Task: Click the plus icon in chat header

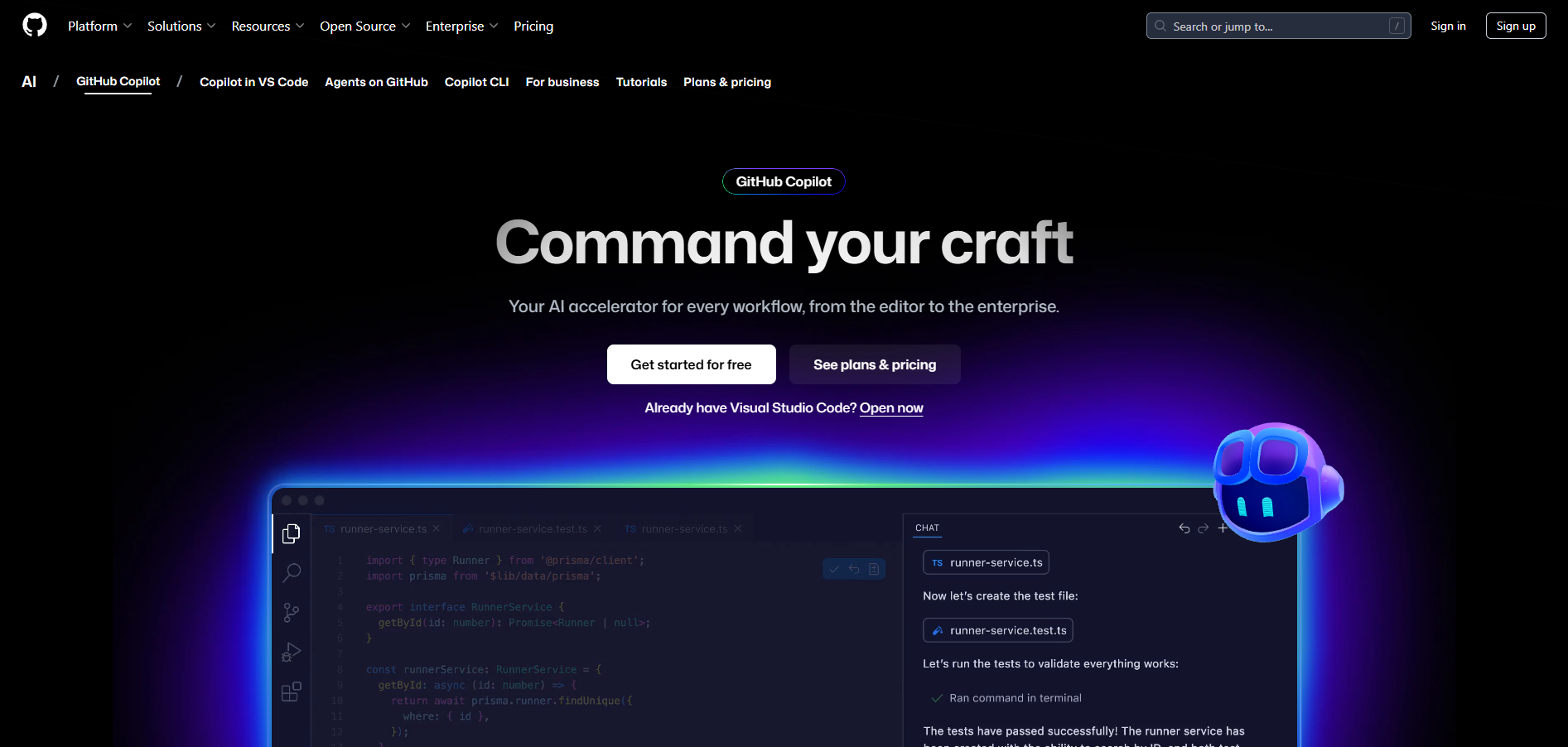Action: [1223, 528]
